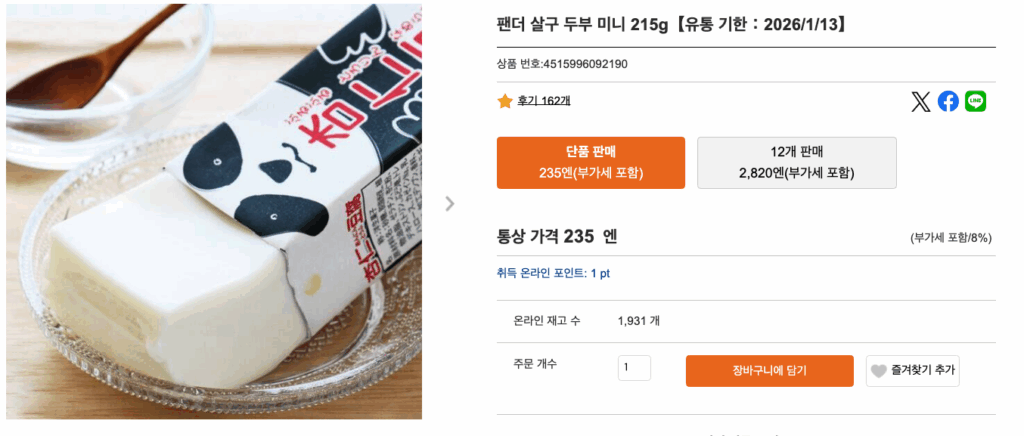1024x436 pixels.
Task: Open the 후기 162개 reviews link
Action: [544, 101]
